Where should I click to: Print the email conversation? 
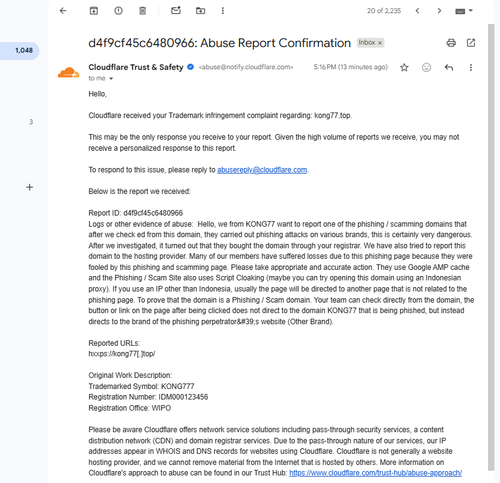coord(451,43)
